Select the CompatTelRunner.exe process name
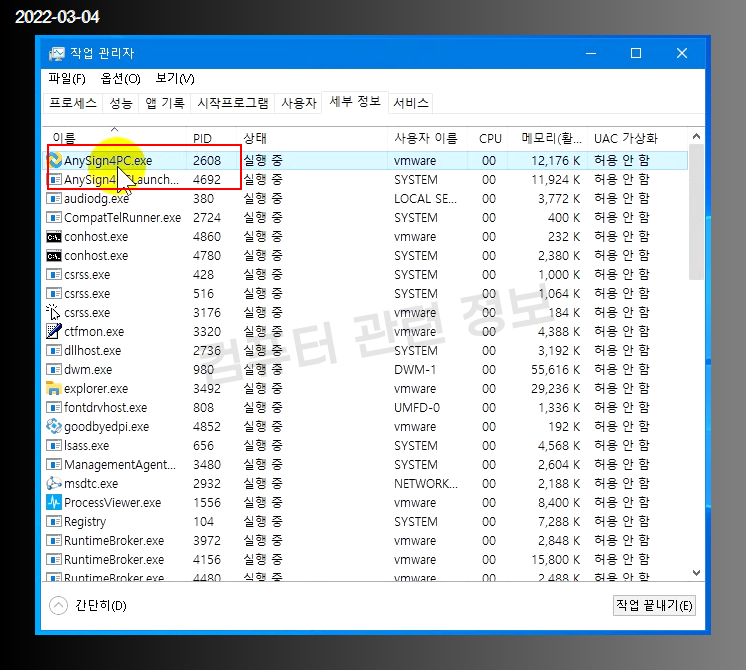 pyautogui.click(x=123, y=218)
